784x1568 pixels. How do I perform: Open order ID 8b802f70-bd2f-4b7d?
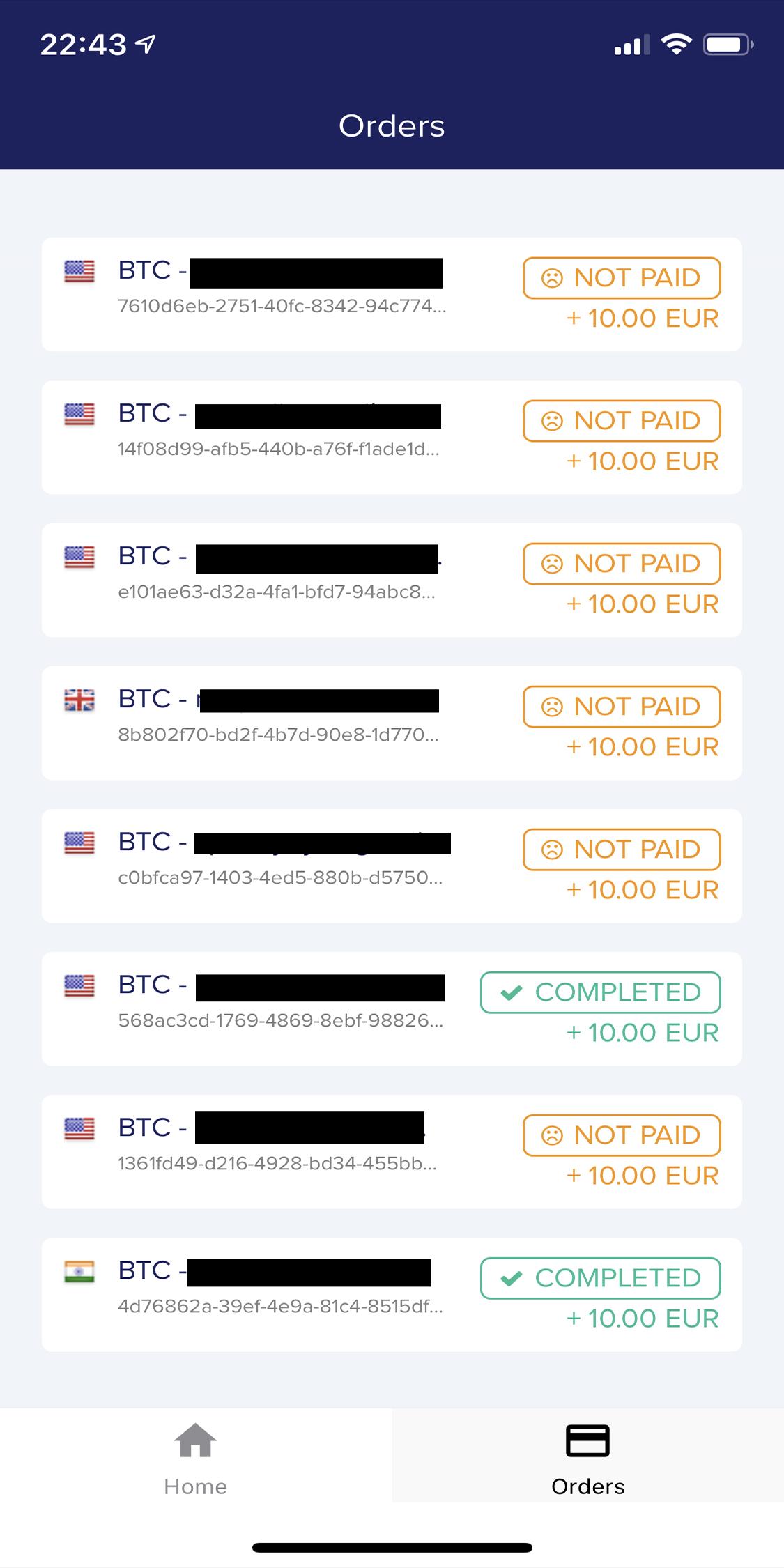tap(278, 735)
